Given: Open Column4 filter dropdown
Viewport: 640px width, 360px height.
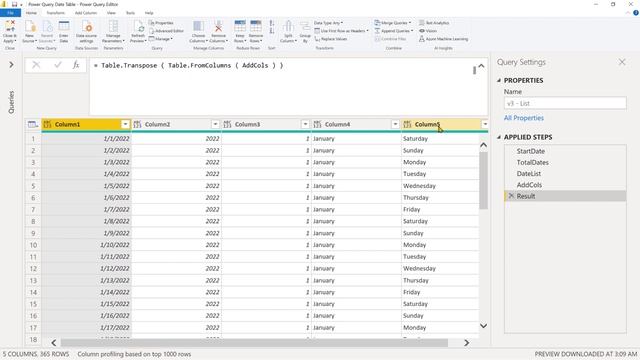Looking at the screenshot, I should coord(395,124).
